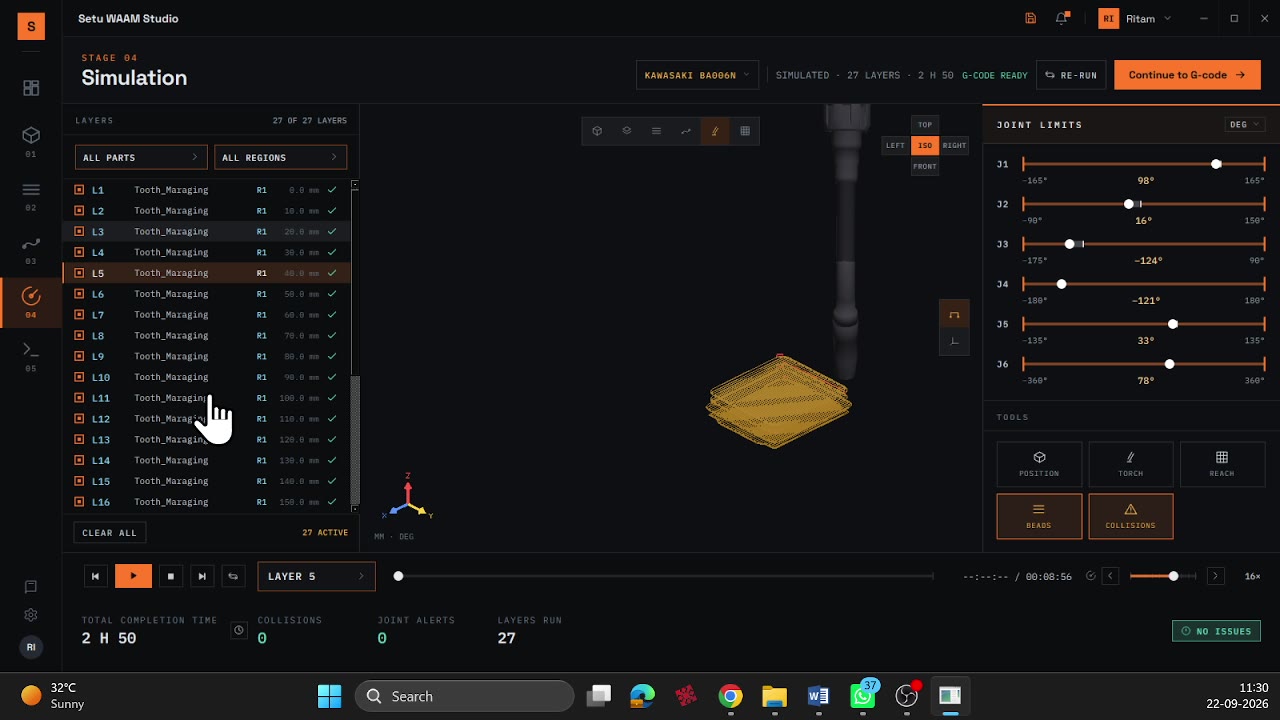Screen dimensions: 1280x720
Task: Open the settings gear in the sidebar
Action: coord(31,615)
